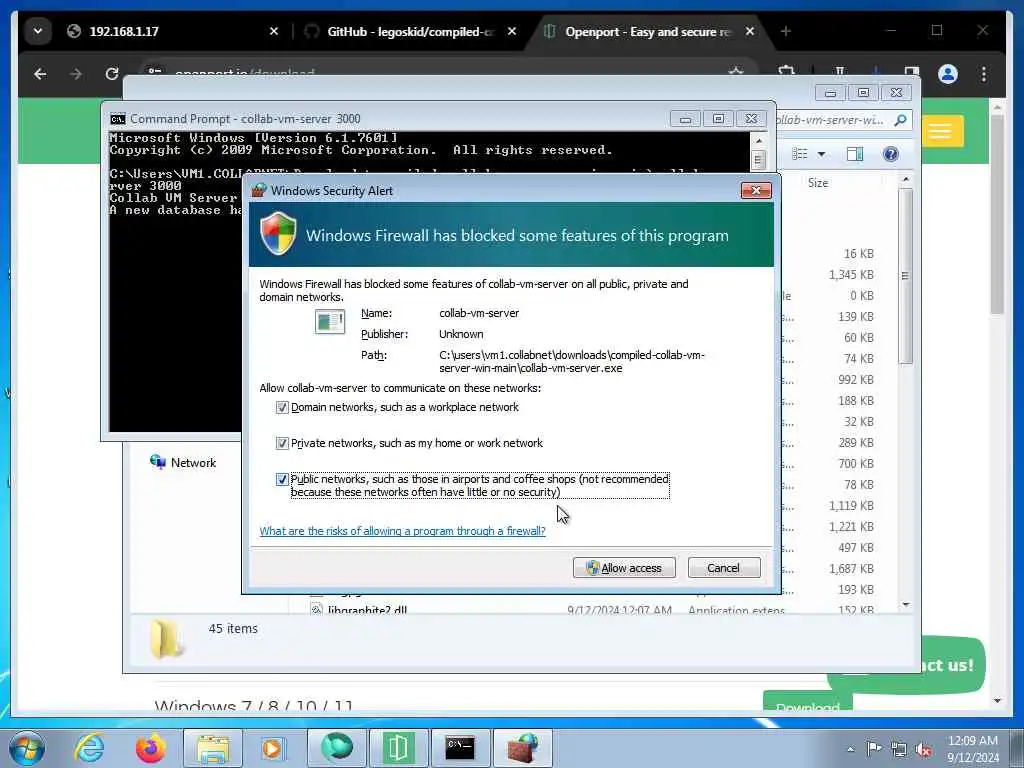The height and width of the screenshot is (768, 1024).
Task: Click the Allow access button
Action: pos(624,568)
